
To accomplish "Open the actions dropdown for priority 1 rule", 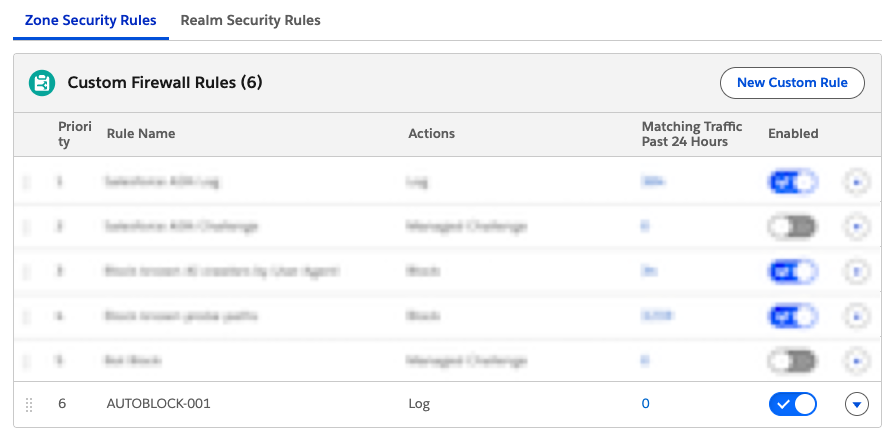I will tap(857, 182).
